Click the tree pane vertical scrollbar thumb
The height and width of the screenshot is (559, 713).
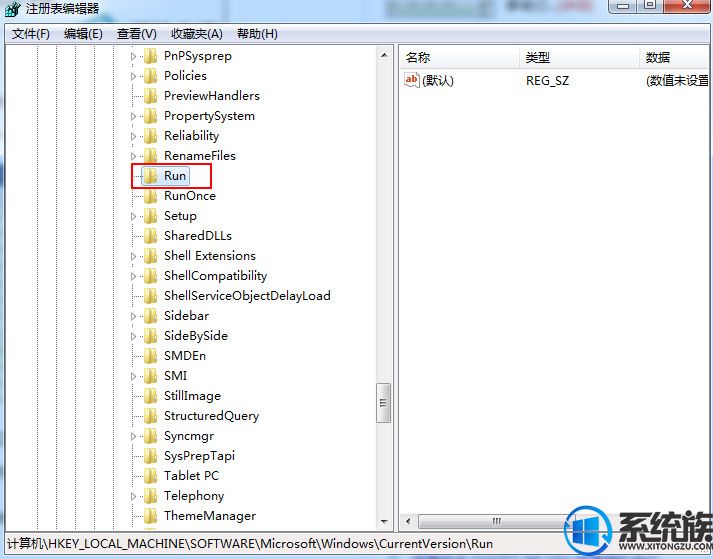click(384, 403)
